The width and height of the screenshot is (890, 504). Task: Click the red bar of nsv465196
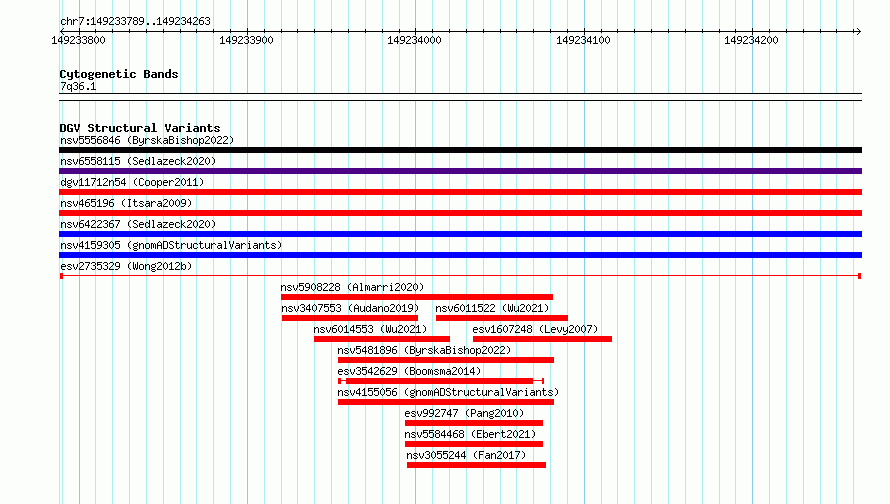460,213
